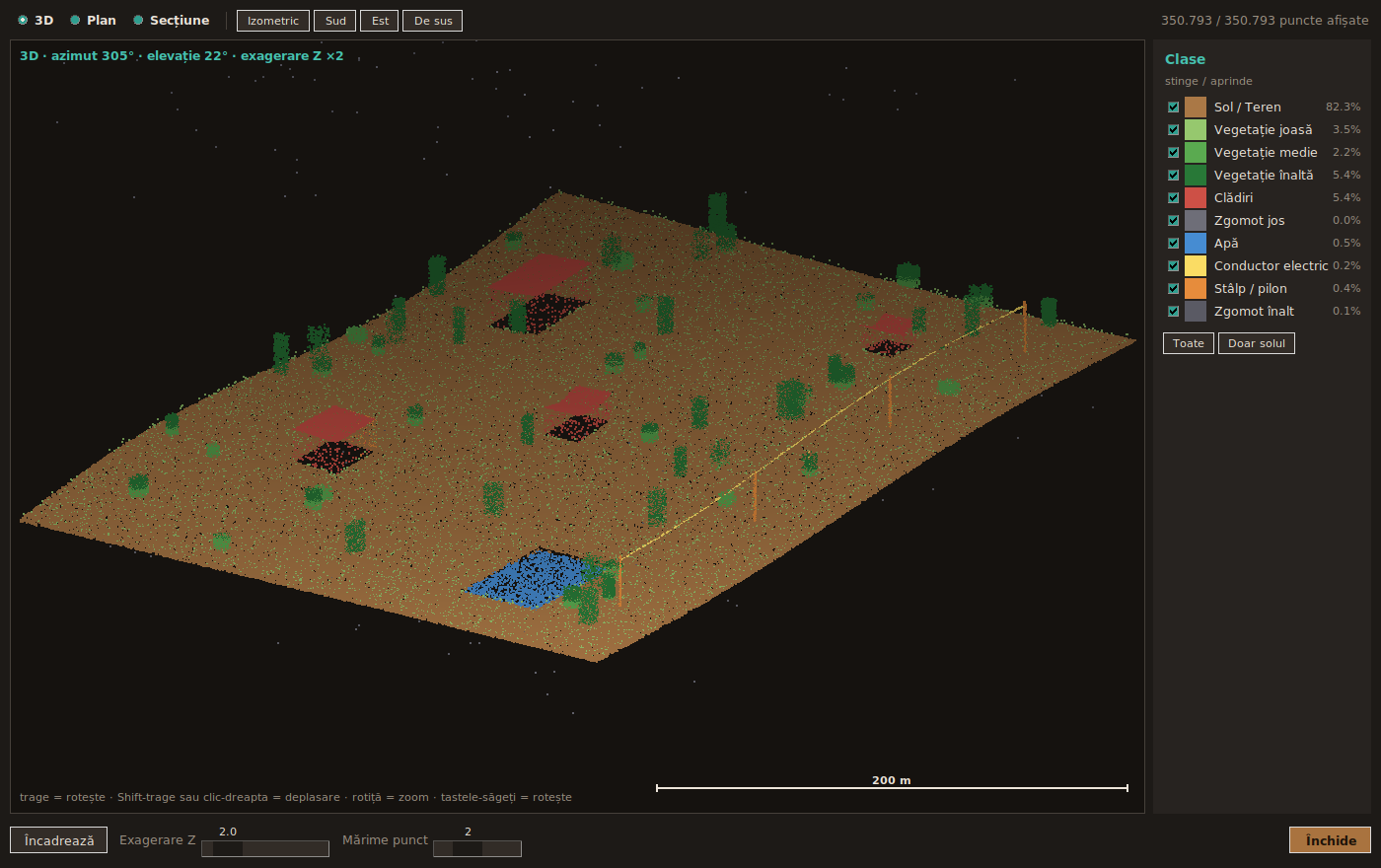Click the Conductor electric yellow swatch
Screen dimensions: 1381x868
coord(1196,265)
